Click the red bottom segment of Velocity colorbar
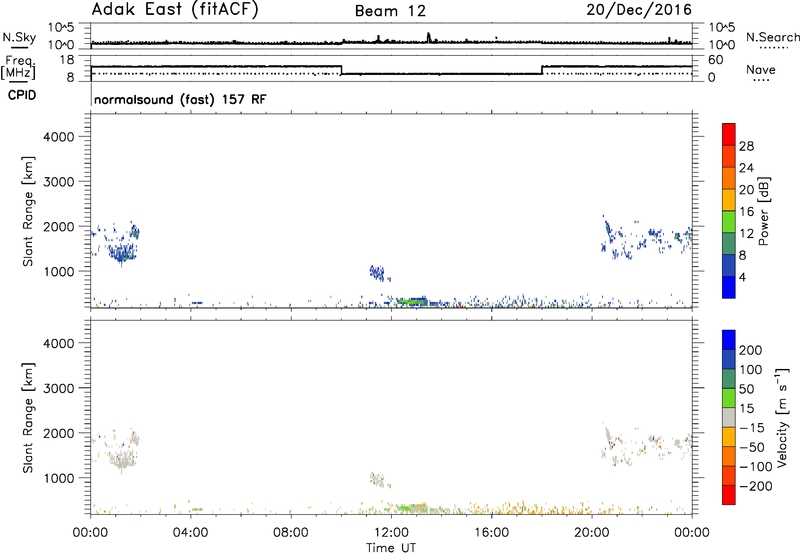The image size is (800, 554). click(x=729, y=495)
